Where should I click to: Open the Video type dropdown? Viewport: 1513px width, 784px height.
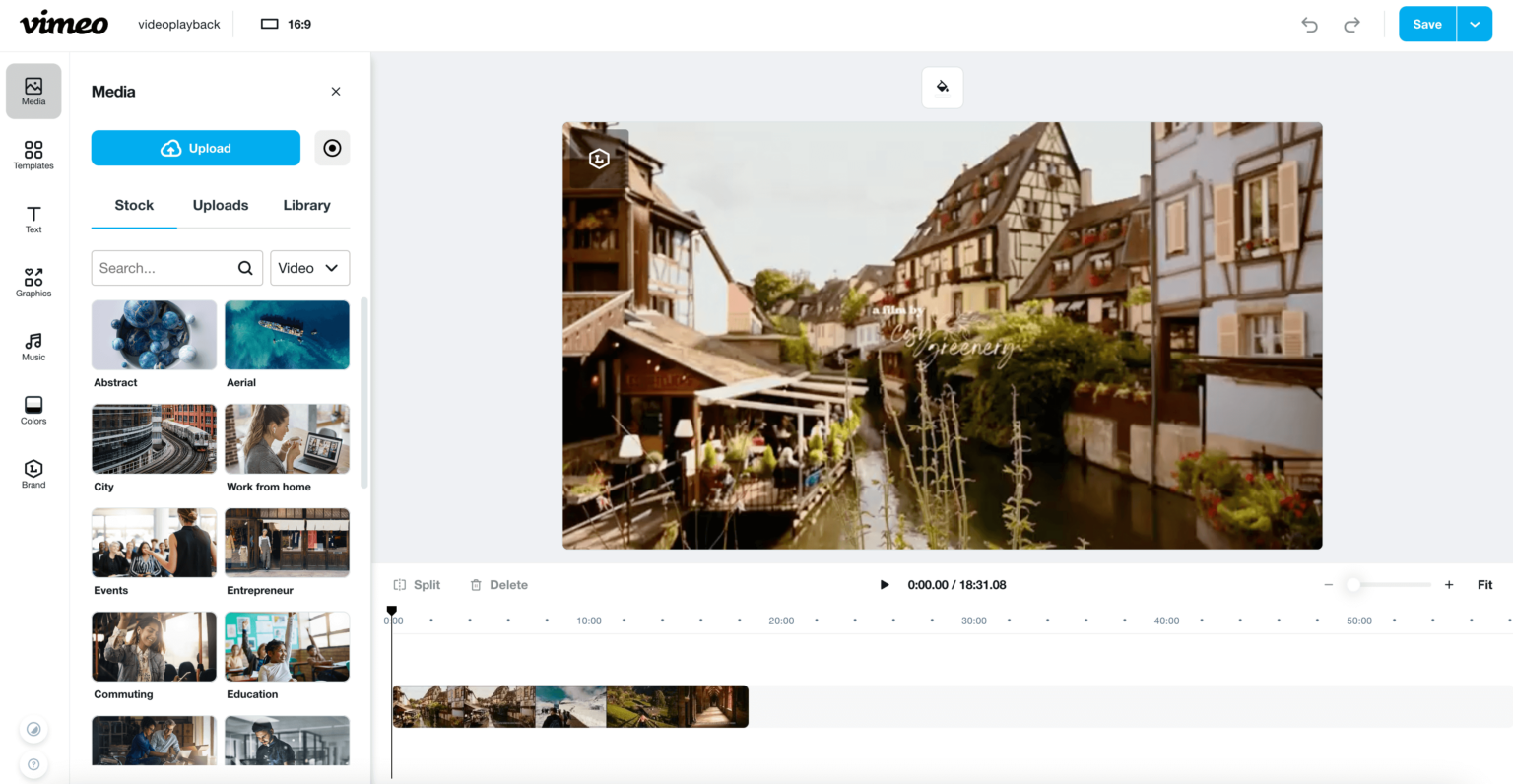click(309, 267)
